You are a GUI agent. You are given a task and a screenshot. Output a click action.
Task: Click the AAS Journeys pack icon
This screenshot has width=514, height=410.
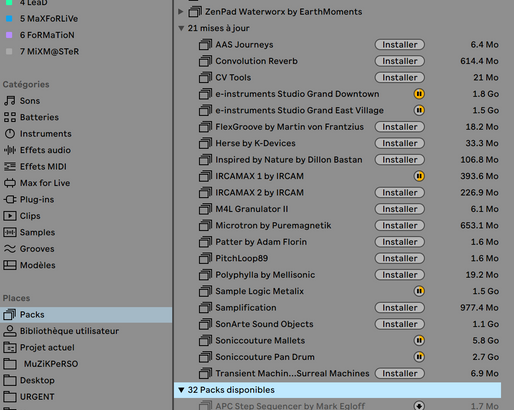pos(205,44)
